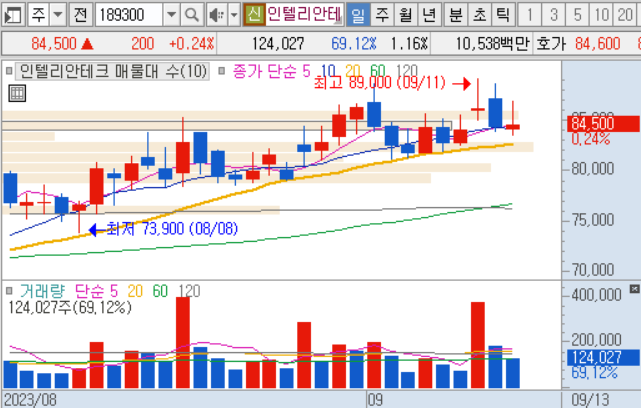The height and width of the screenshot is (408, 641).
Task: Select interval button 1
Action: coord(529,15)
